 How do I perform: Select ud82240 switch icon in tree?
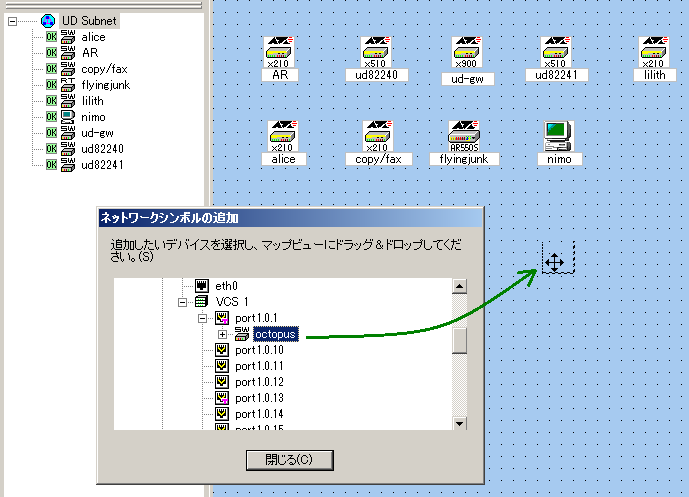(x=68, y=149)
